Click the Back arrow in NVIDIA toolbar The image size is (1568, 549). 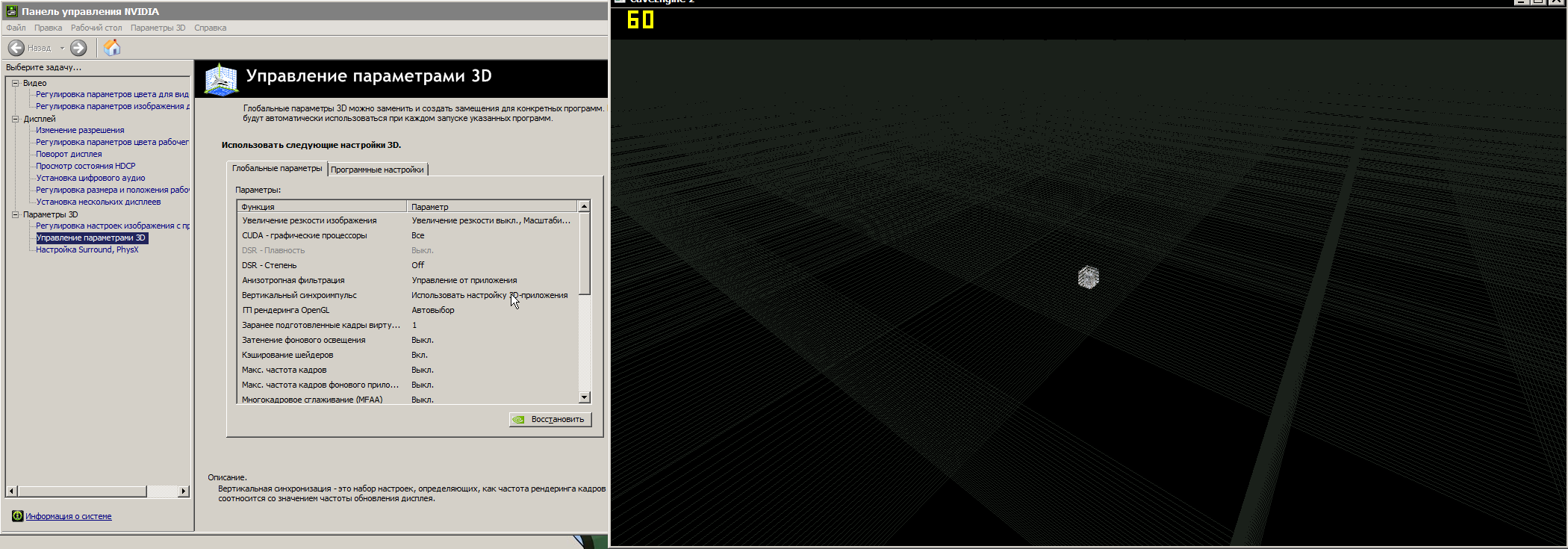point(16,48)
